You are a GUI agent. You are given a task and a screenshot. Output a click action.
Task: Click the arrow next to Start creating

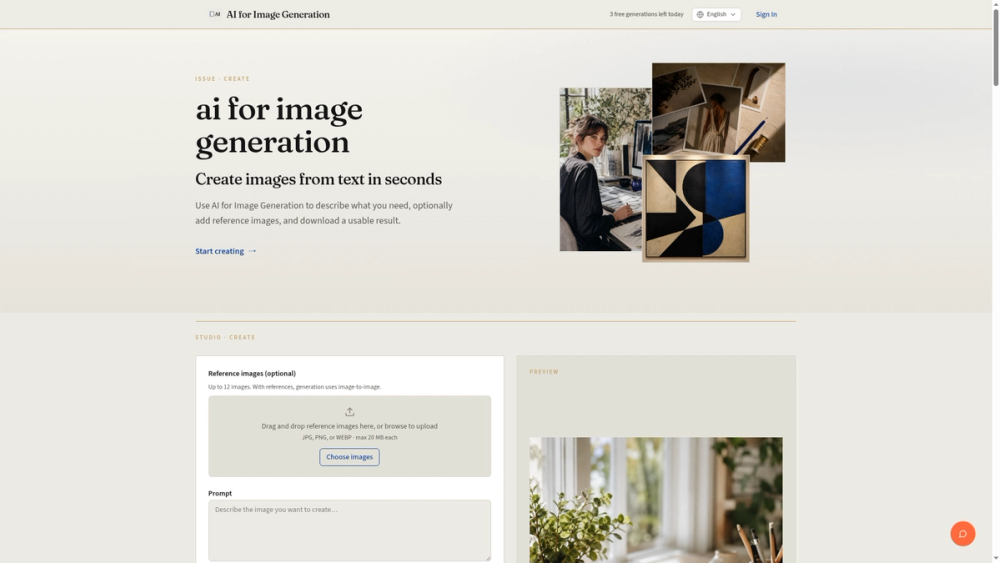[x=252, y=251]
